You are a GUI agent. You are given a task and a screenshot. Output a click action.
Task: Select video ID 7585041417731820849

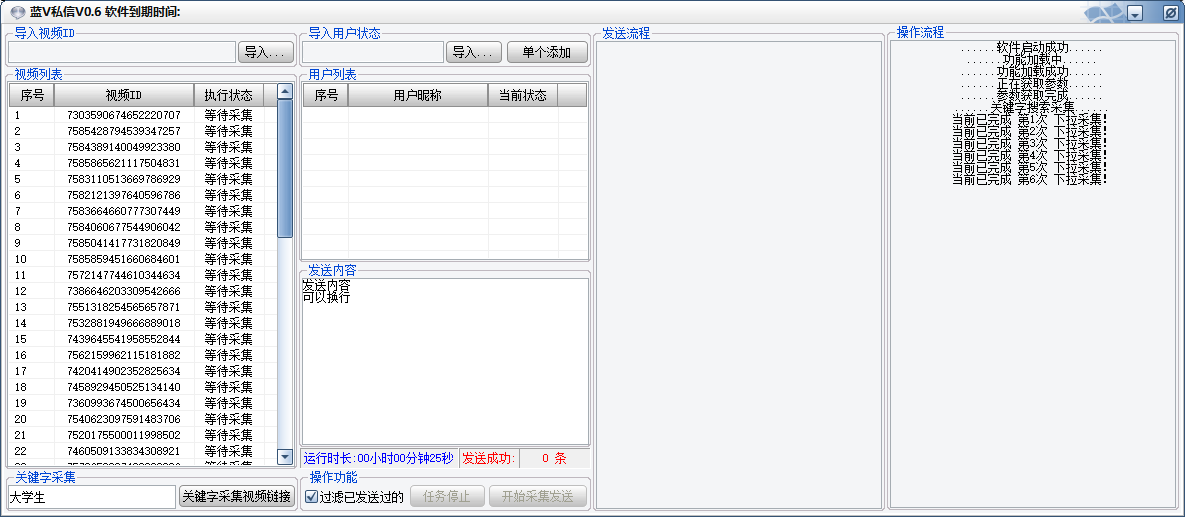click(x=124, y=243)
